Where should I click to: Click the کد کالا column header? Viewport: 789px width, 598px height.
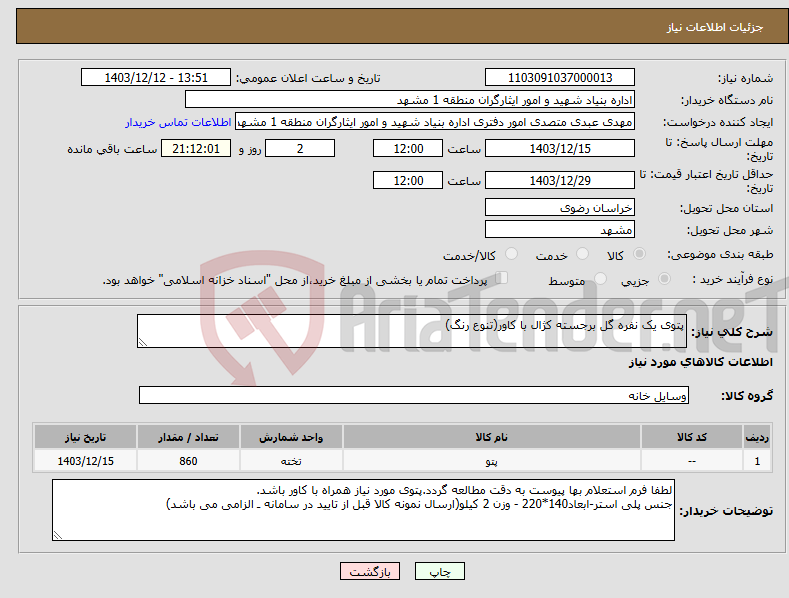point(692,437)
